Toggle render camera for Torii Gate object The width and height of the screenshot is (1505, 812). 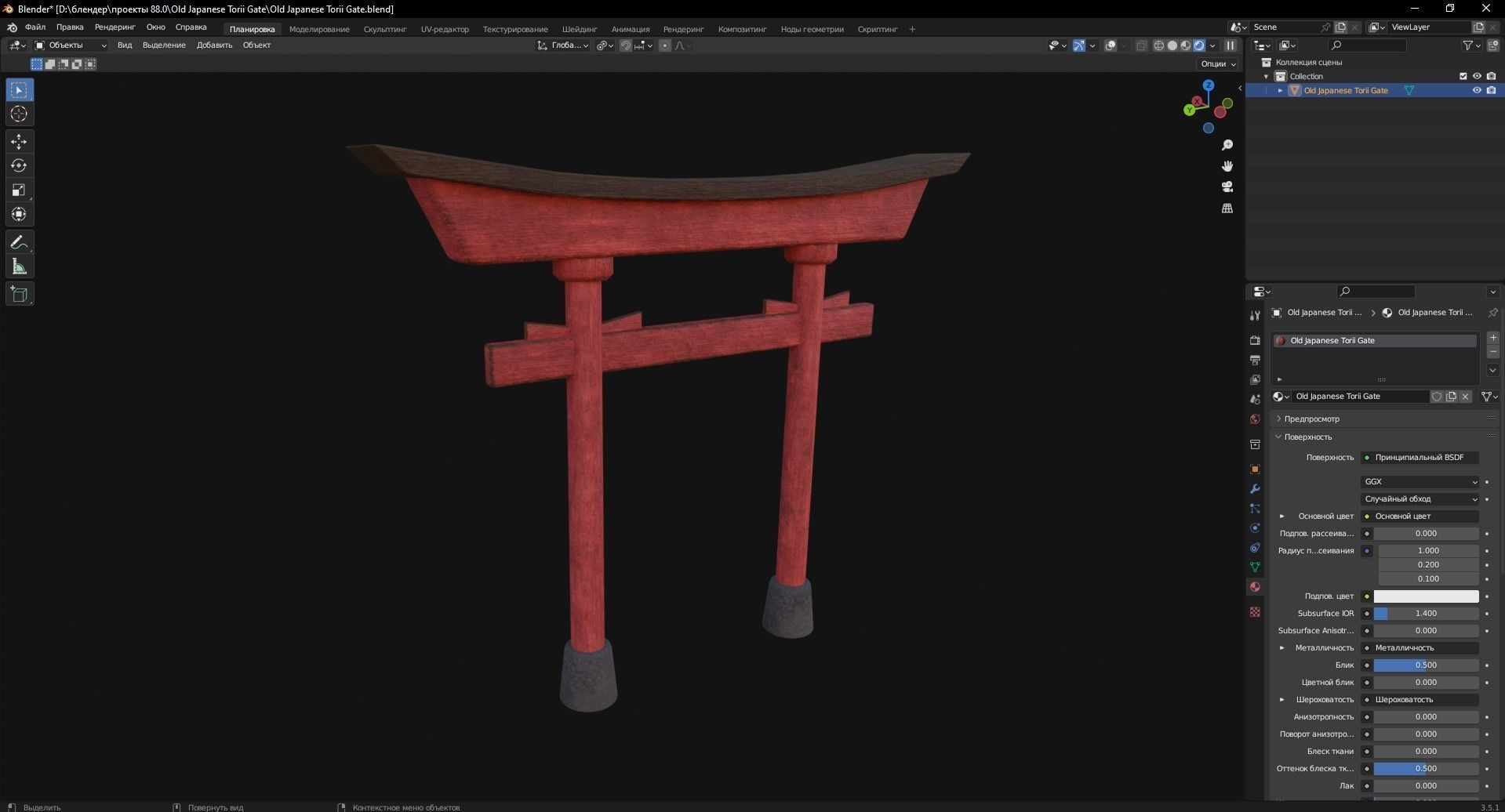1491,90
